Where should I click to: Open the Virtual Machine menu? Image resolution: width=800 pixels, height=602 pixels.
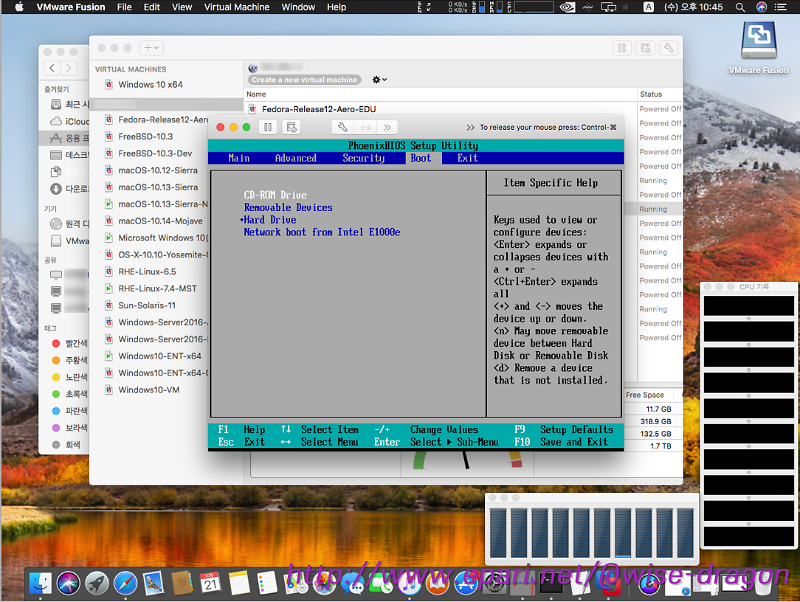pyautogui.click(x=237, y=7)
